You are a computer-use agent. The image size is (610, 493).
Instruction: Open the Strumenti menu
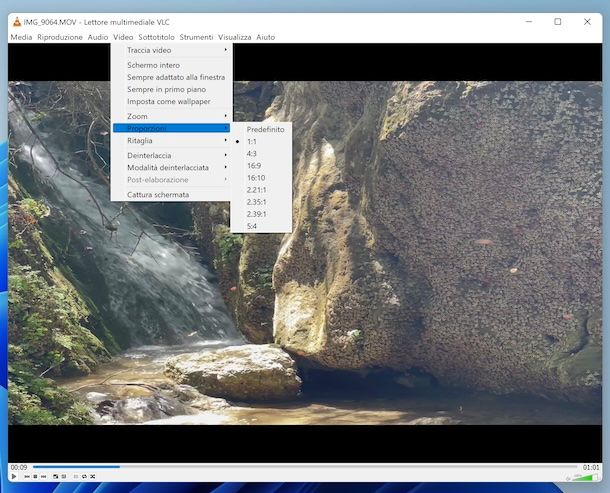[x=196, y=37]
